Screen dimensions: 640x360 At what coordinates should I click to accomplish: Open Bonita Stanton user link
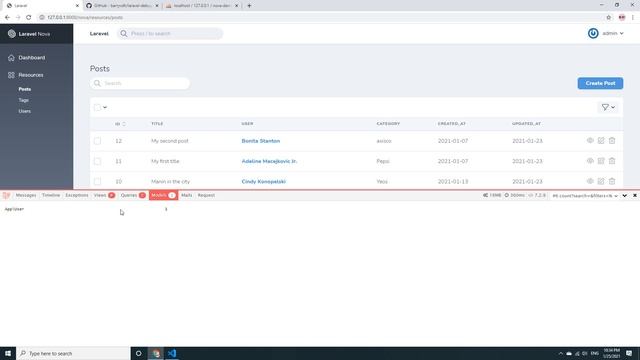261,141
